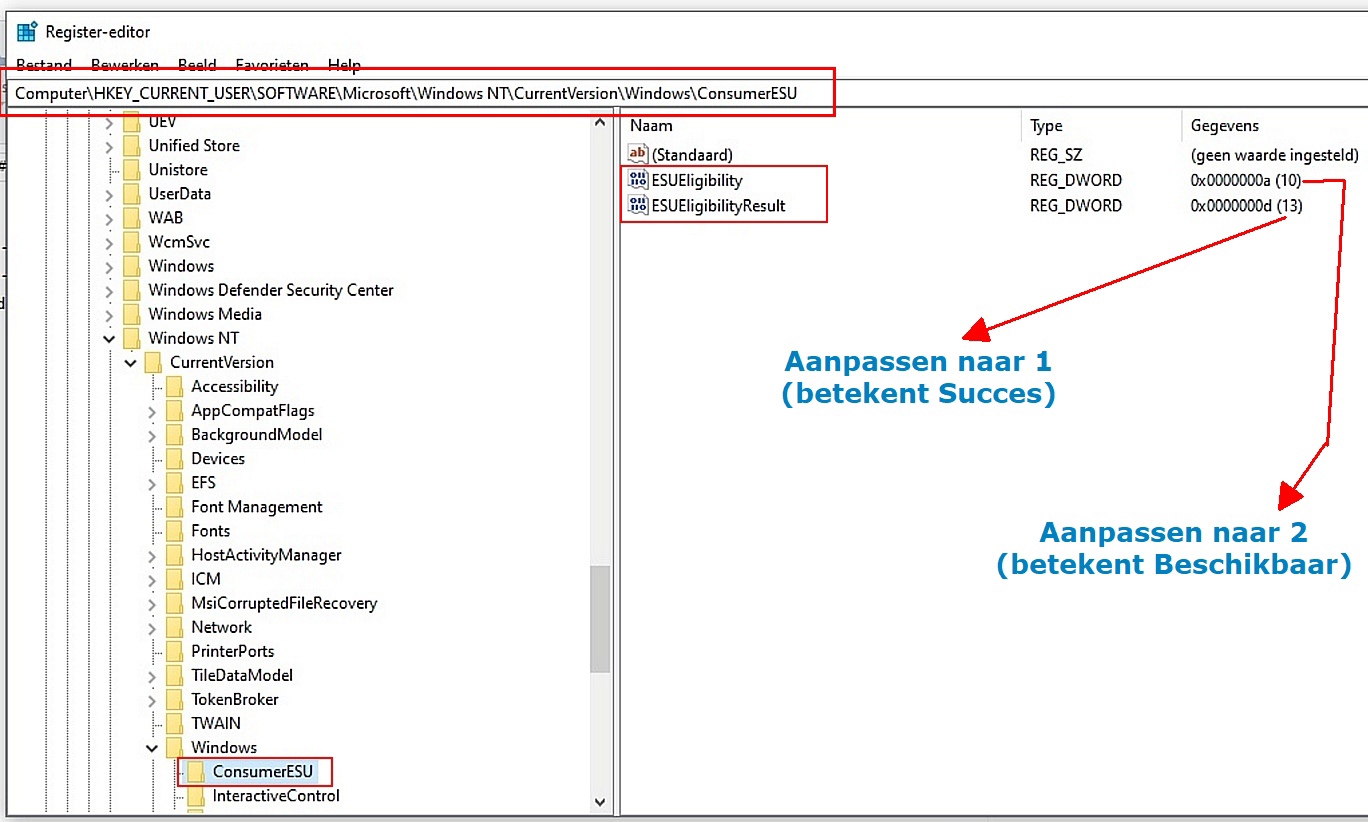Click the Unified Store folder icon
Viewport: 1368px width, 822px height.
132,146
